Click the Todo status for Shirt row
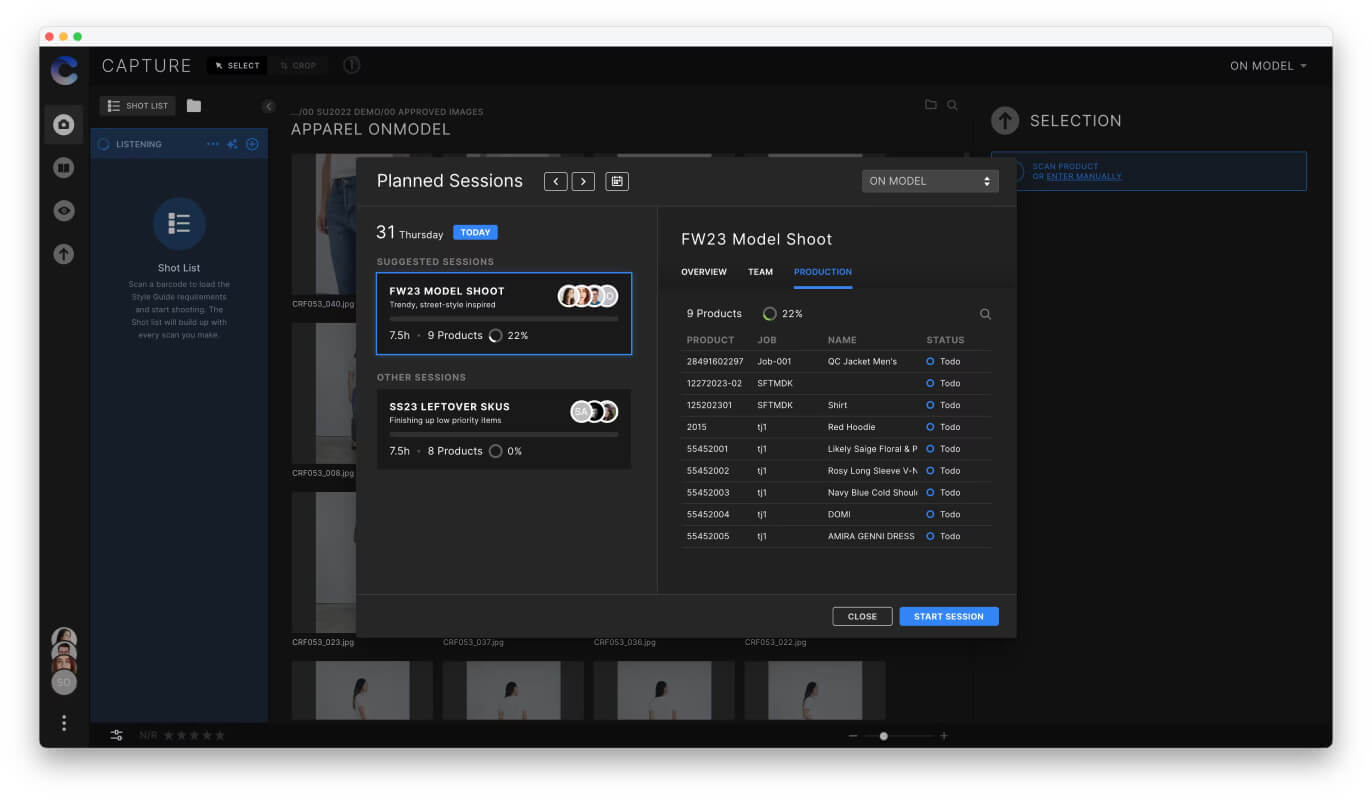 [x=943, y=405]
